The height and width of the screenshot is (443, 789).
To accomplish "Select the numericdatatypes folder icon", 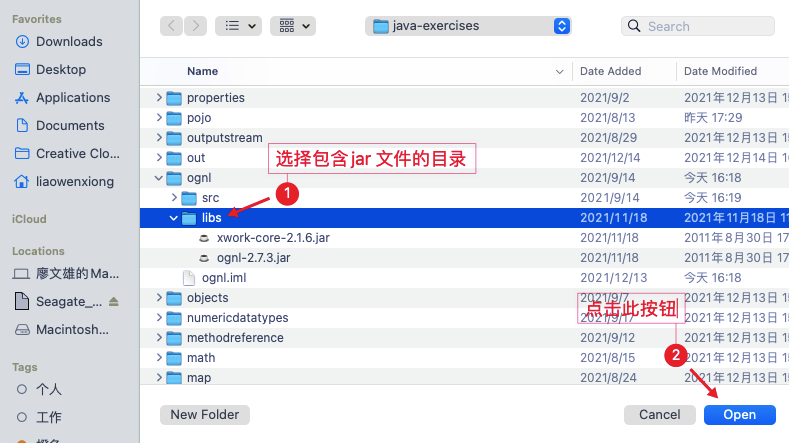I will tap(174, 318).
